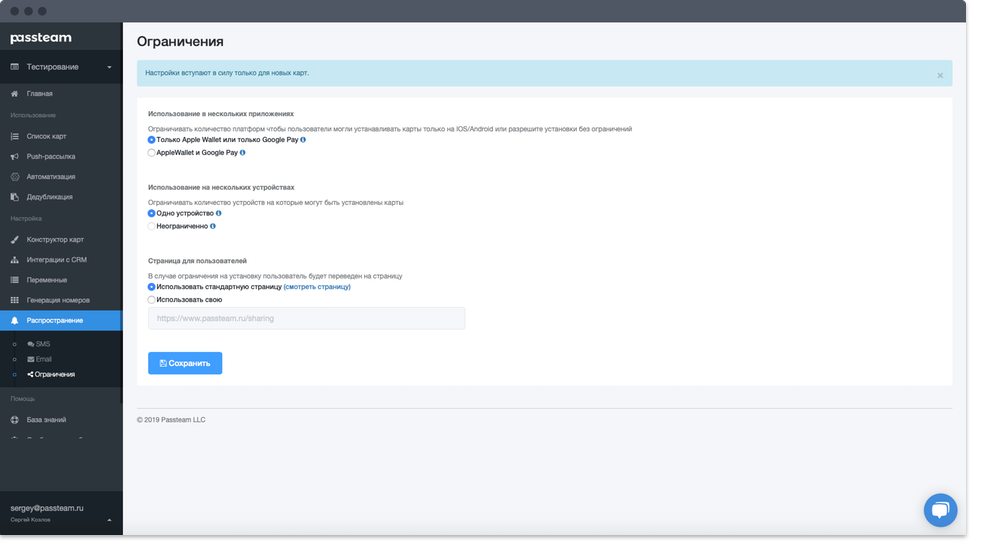Select Одно устройство radio option
The image size is (993, 544).
pos(151,213)
